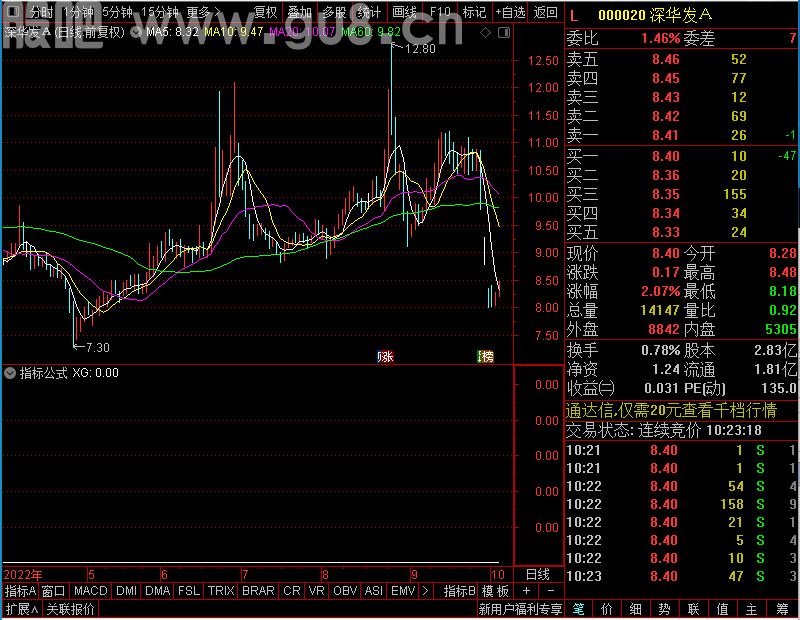Switch indicator to EMV
800x620 pixels.
(403, 591)
